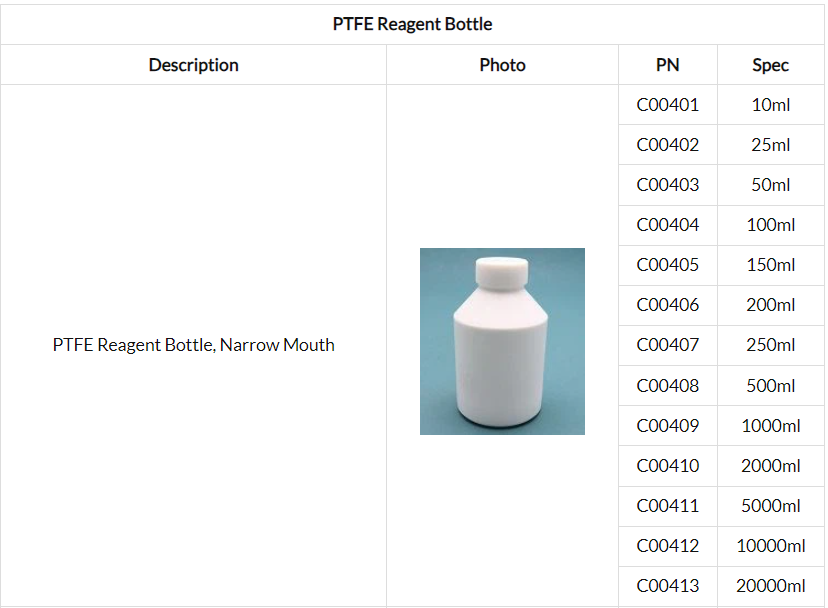Select part number C00413

click(x=667, y=585)
